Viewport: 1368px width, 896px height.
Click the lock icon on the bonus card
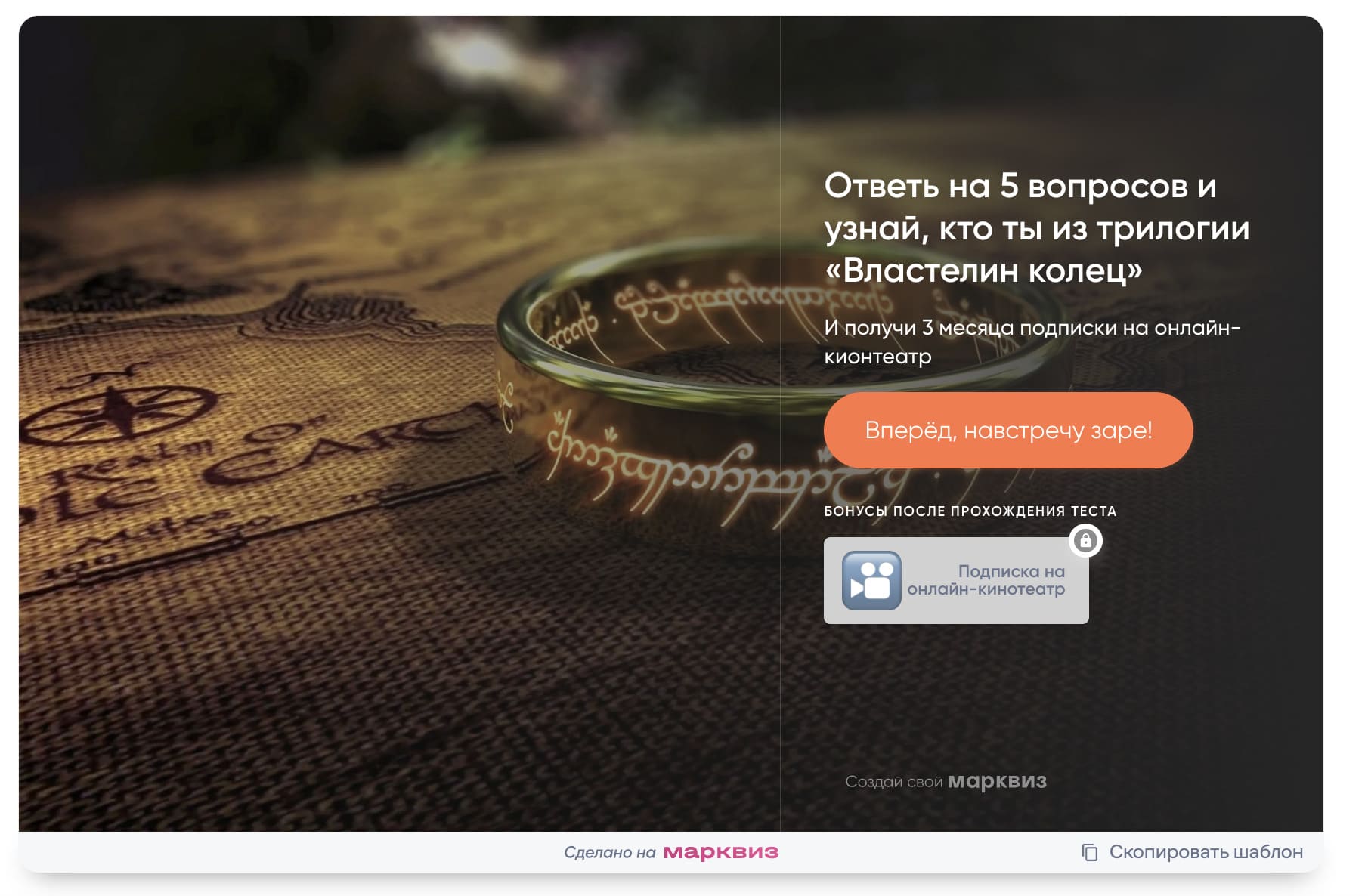pos(1086,541)
